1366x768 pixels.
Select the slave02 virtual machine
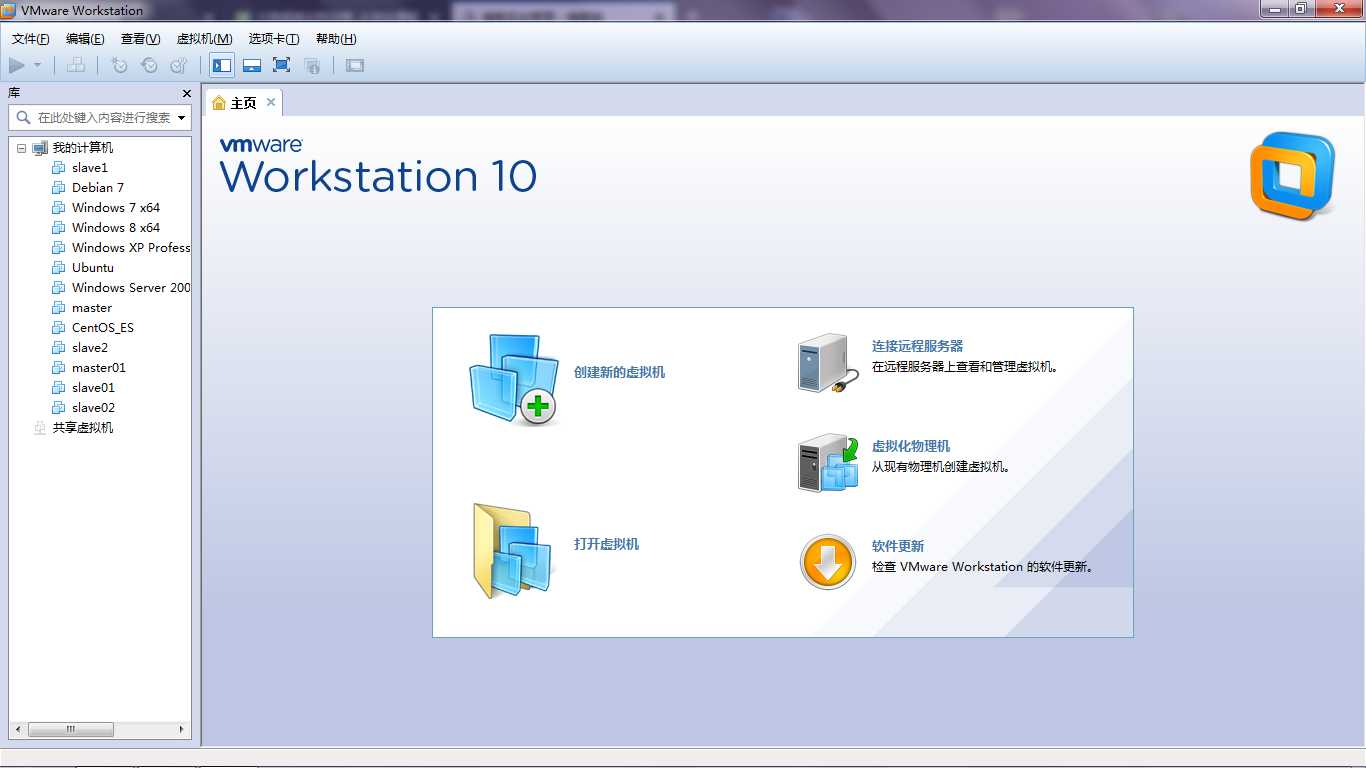click(x=93, y=408)
